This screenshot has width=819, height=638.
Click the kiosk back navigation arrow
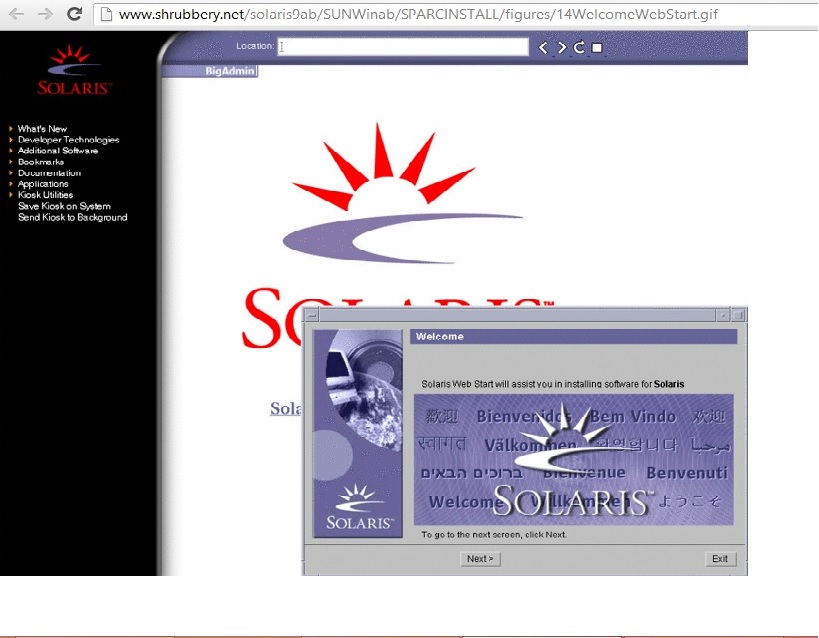[x=544, y=45]
